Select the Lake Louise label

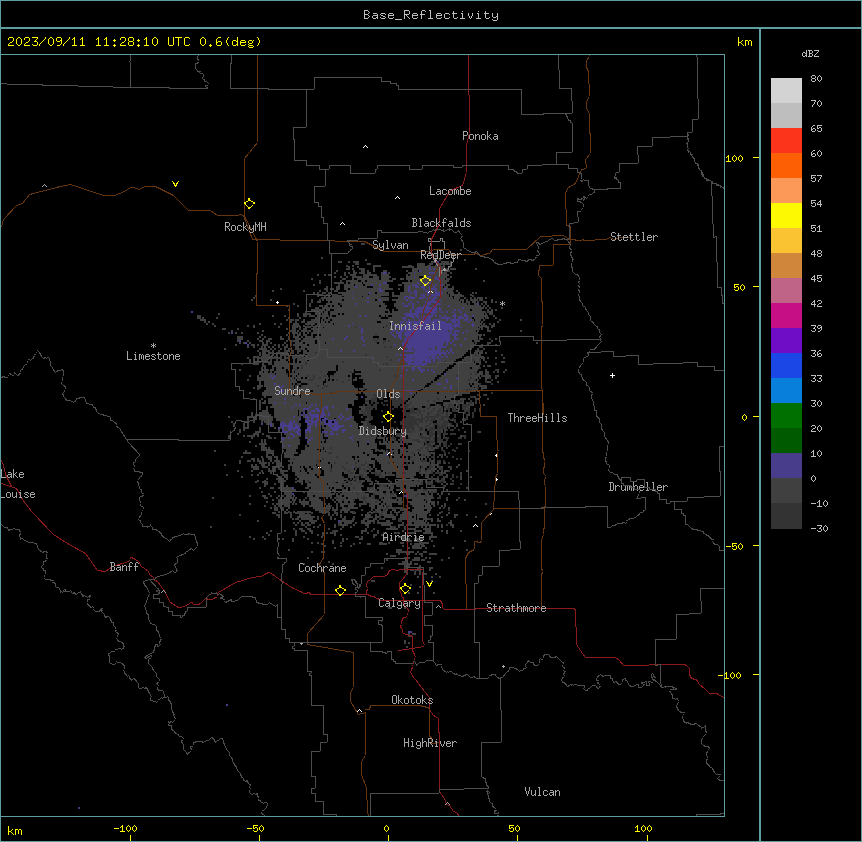click(18, 484)
